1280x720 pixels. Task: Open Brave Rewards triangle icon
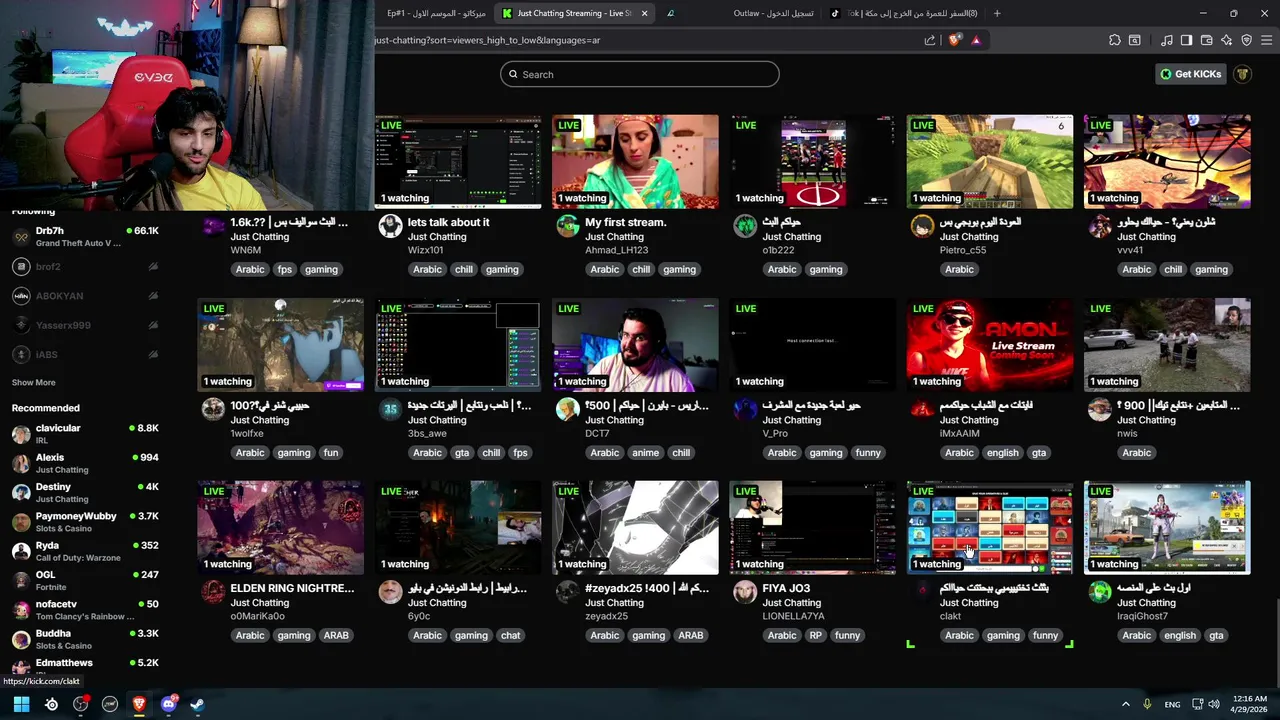coord(976,40)
